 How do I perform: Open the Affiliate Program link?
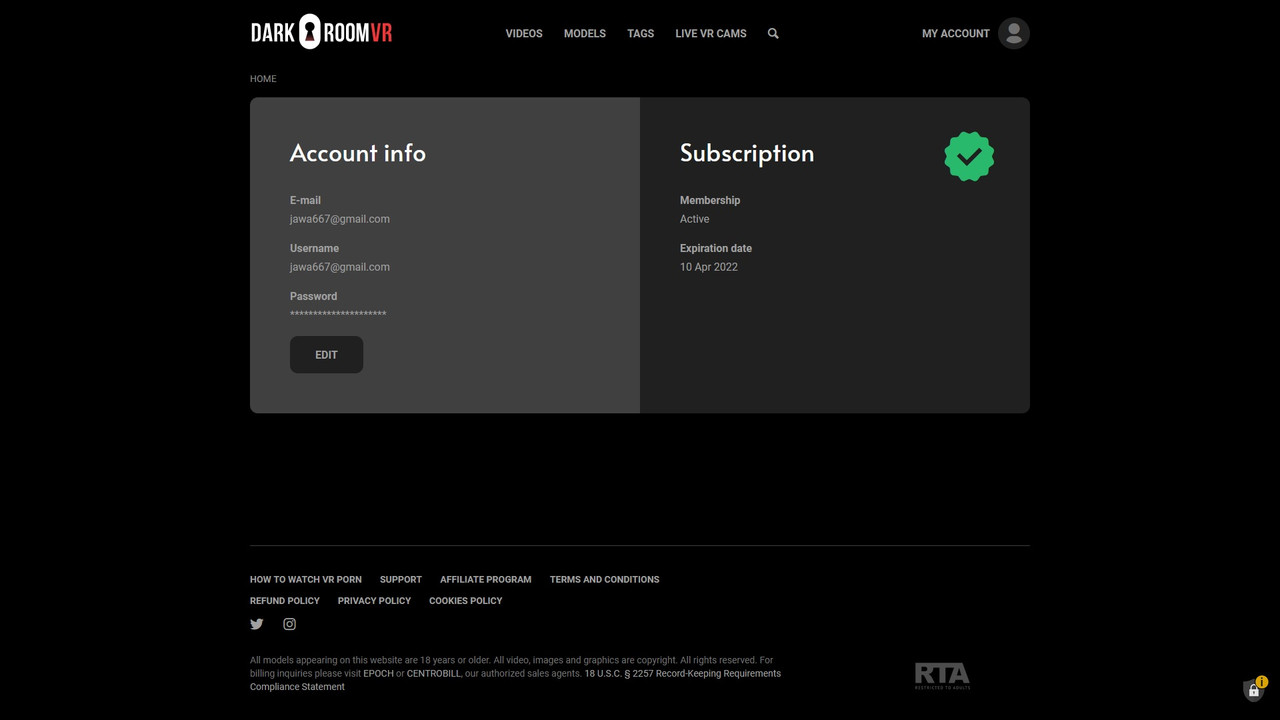[485, 580]
